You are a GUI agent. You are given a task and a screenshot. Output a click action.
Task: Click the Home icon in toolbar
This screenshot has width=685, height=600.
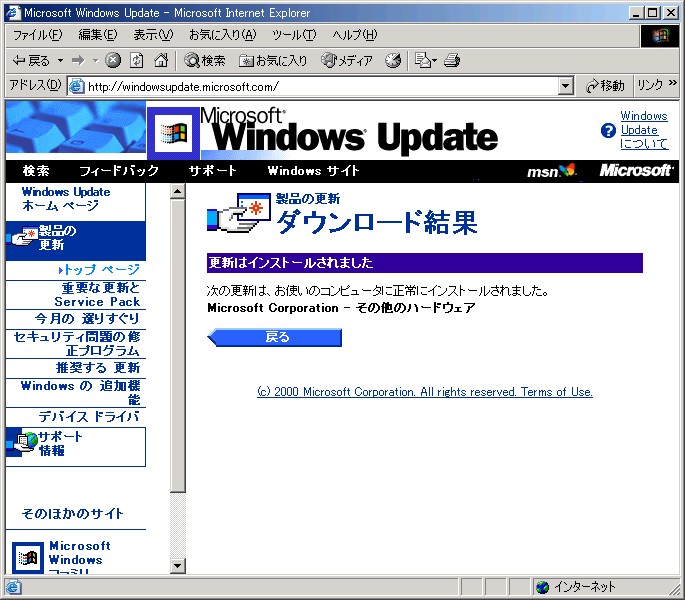click(x=161, y=60)
